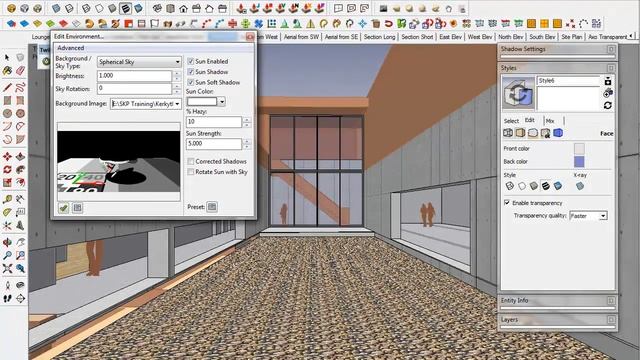The height and width of the screenshot is (360, 640).
Task: Select the Follow Me tool
Action: (x=20, y=169)
